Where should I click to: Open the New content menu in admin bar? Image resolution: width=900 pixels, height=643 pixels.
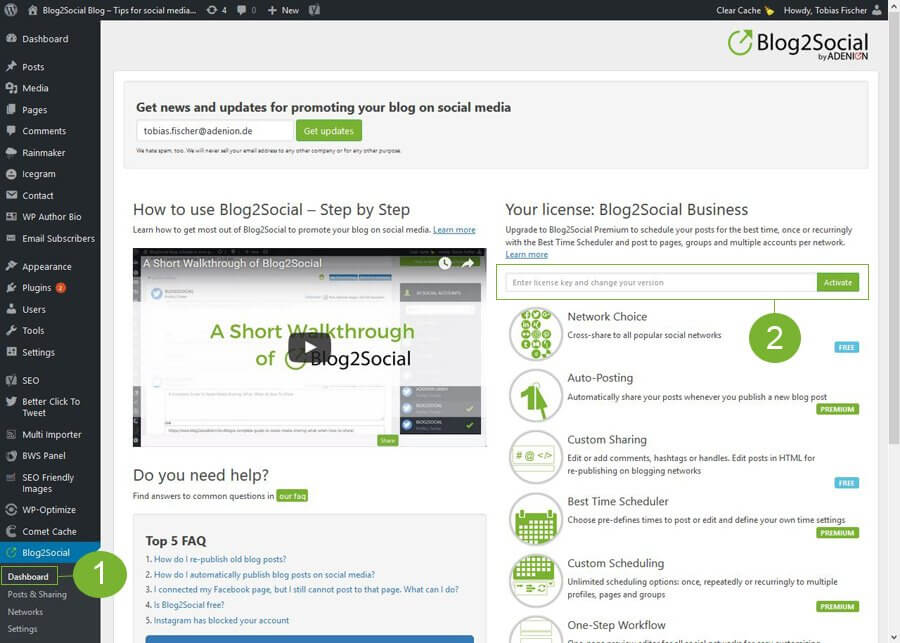point(283,10)
